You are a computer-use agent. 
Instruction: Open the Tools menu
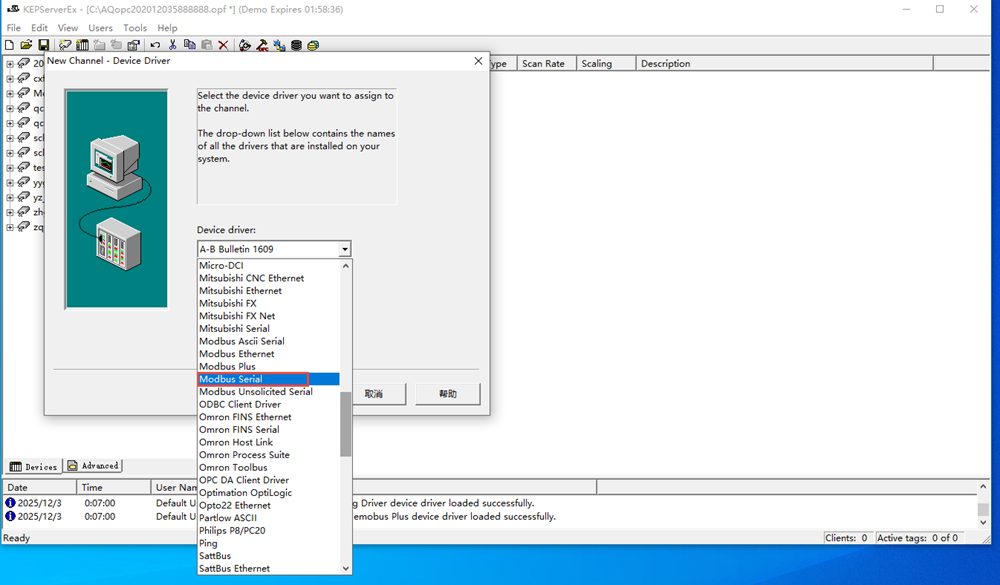(x=135, y=28)
